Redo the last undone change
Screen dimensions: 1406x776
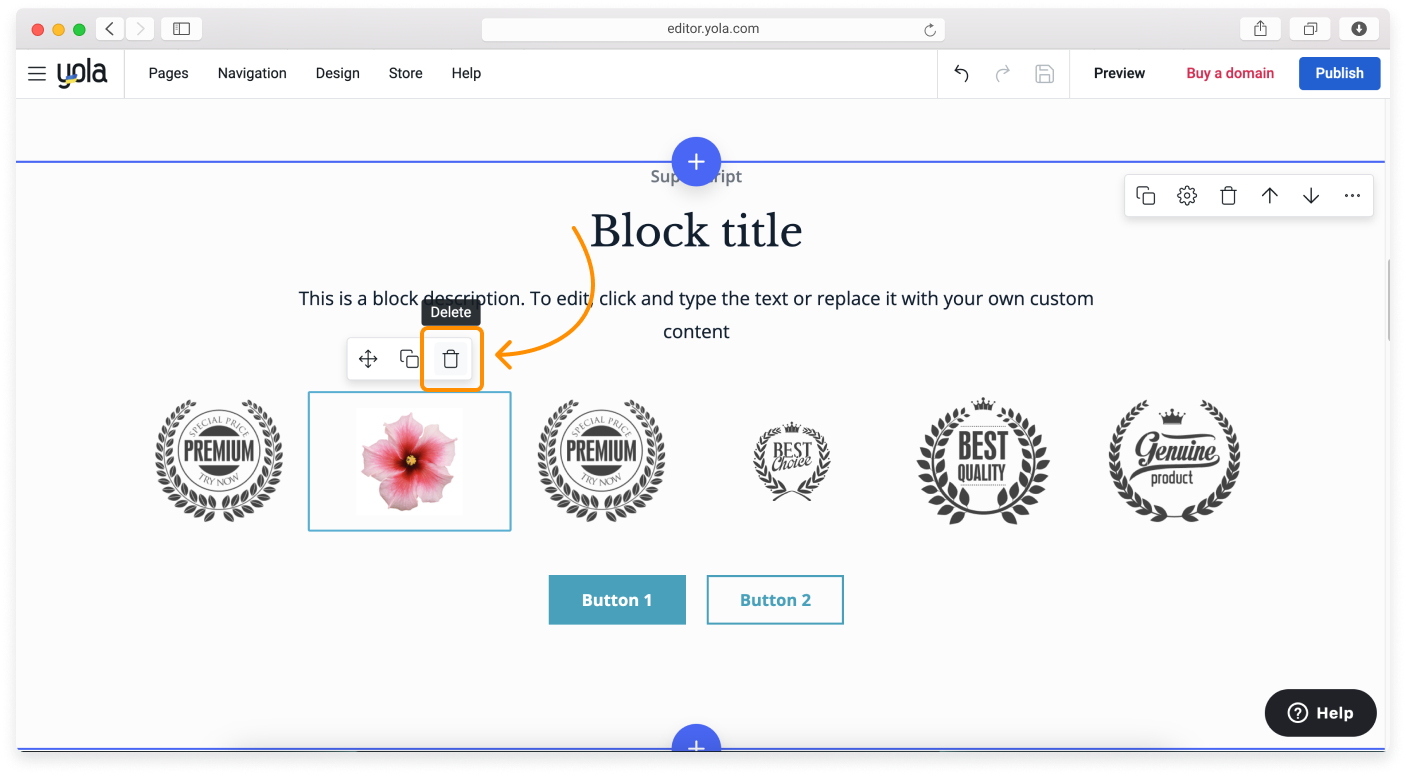pos(1002,73)
